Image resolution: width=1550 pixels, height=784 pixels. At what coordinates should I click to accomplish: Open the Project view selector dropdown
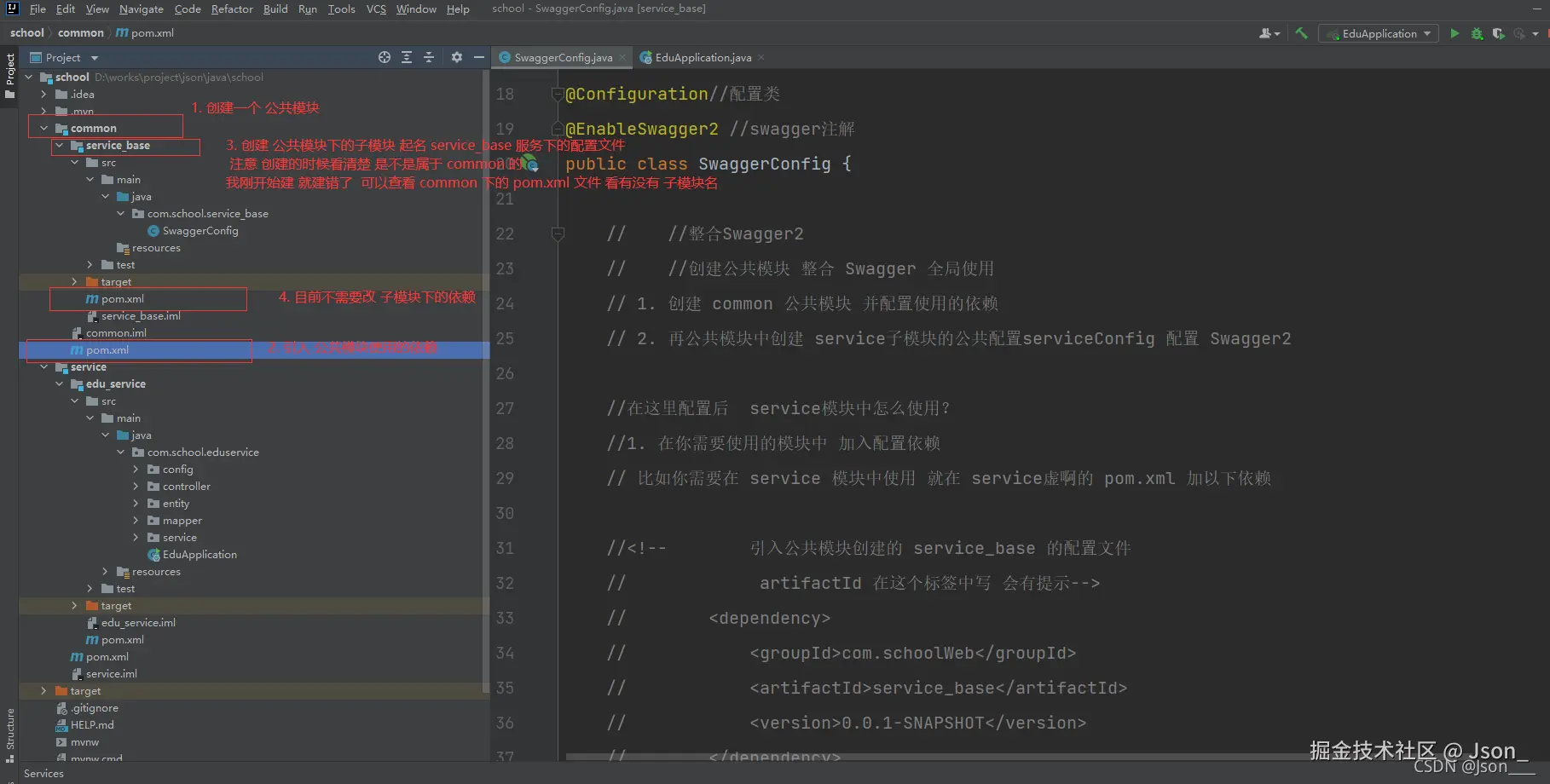[x=64, y=57]
